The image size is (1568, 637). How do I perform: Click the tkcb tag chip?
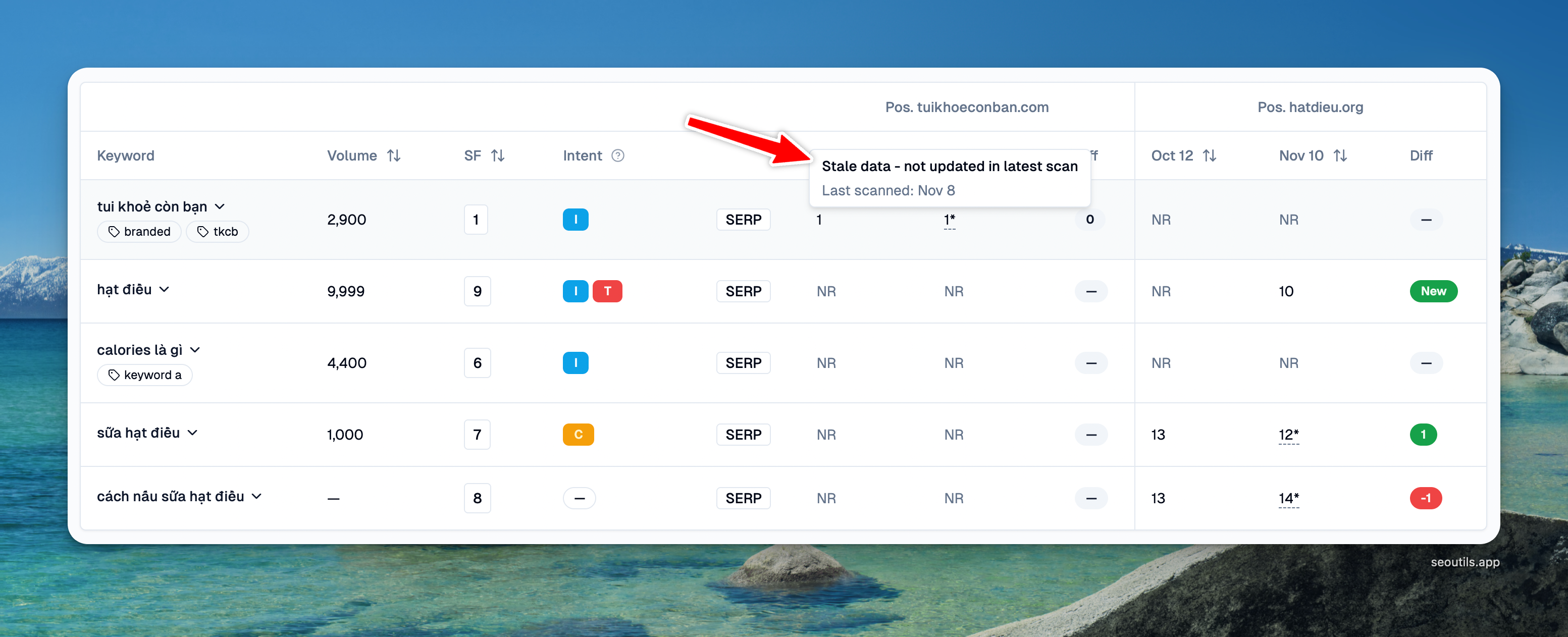[x=217, y=232]
